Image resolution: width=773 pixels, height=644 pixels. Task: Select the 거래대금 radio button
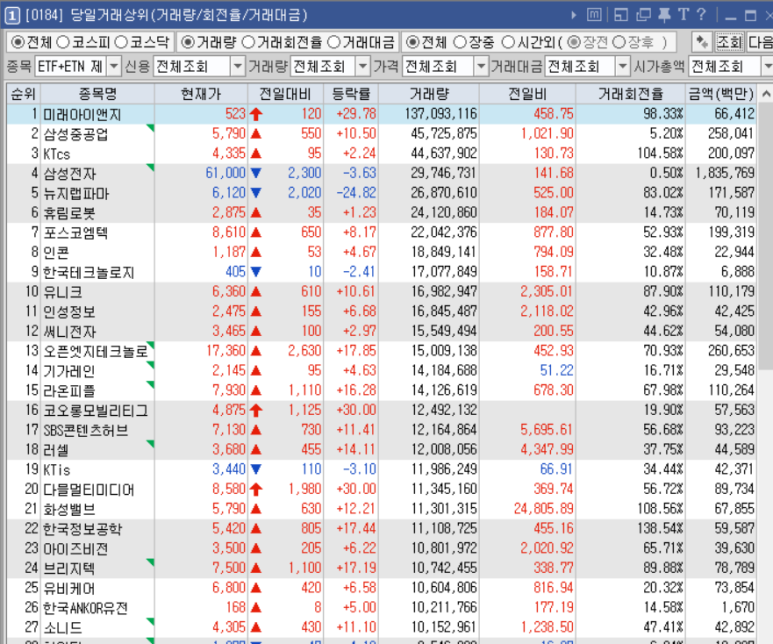(x=334, y=42)
